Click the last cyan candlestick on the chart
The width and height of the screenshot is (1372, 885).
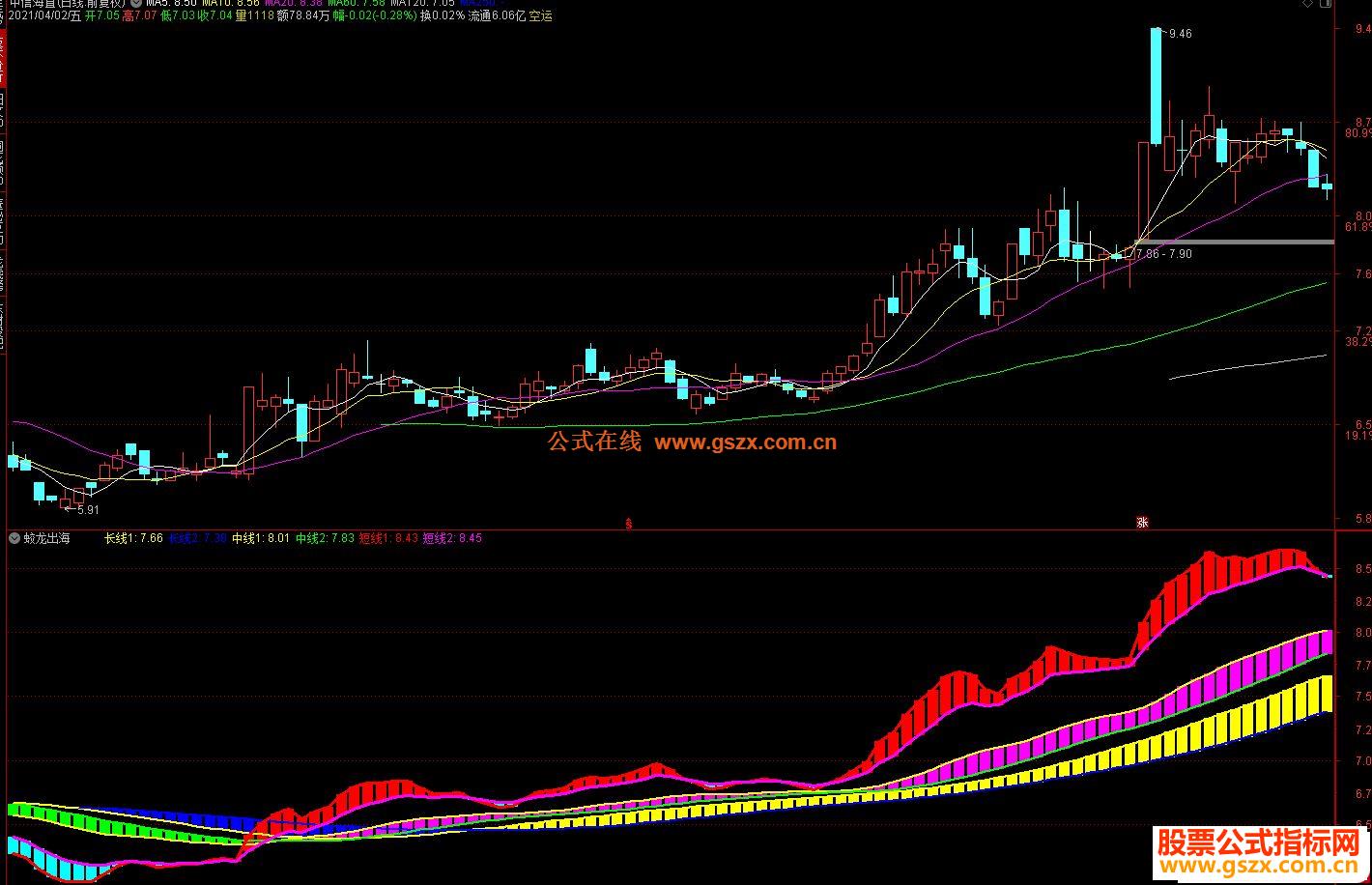click(x=1327, y=186)
